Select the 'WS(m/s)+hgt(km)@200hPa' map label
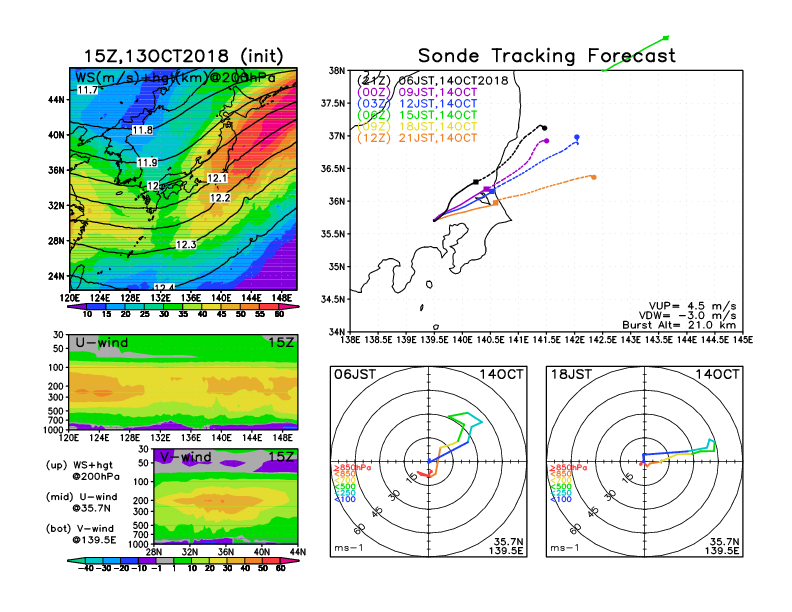 (x=175, y=78)
